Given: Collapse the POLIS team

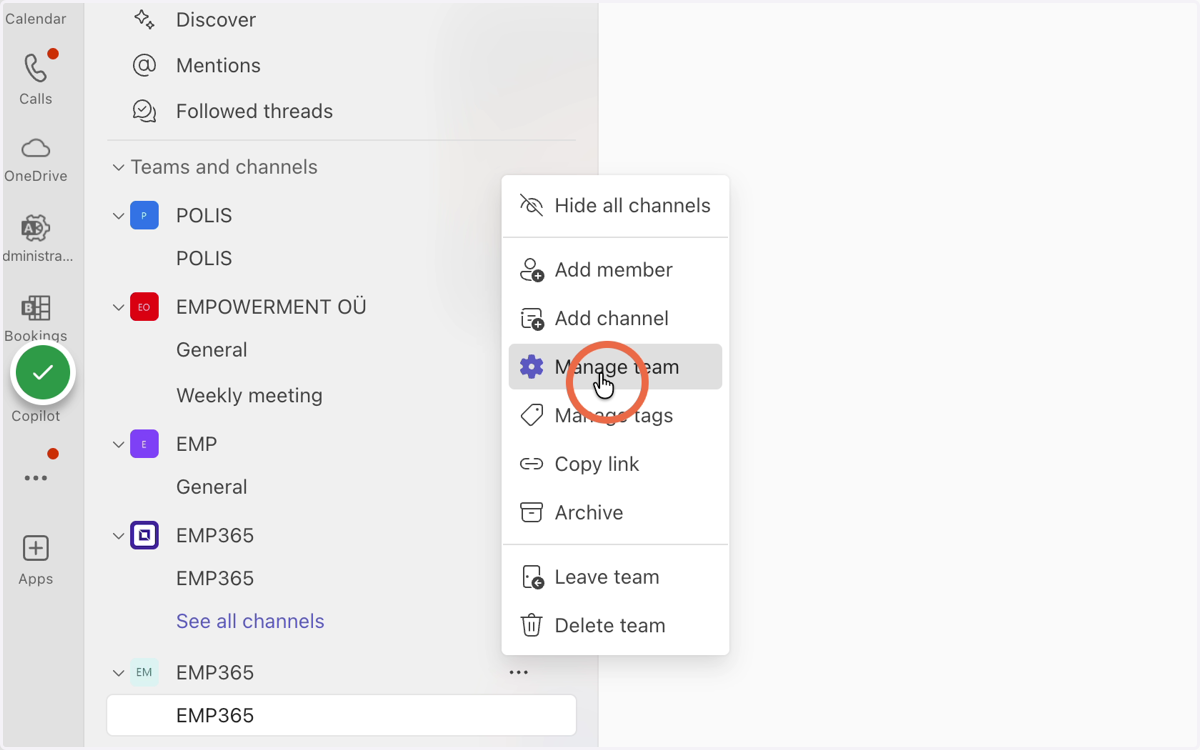Looking at the screenshot, I should [118, 216].
